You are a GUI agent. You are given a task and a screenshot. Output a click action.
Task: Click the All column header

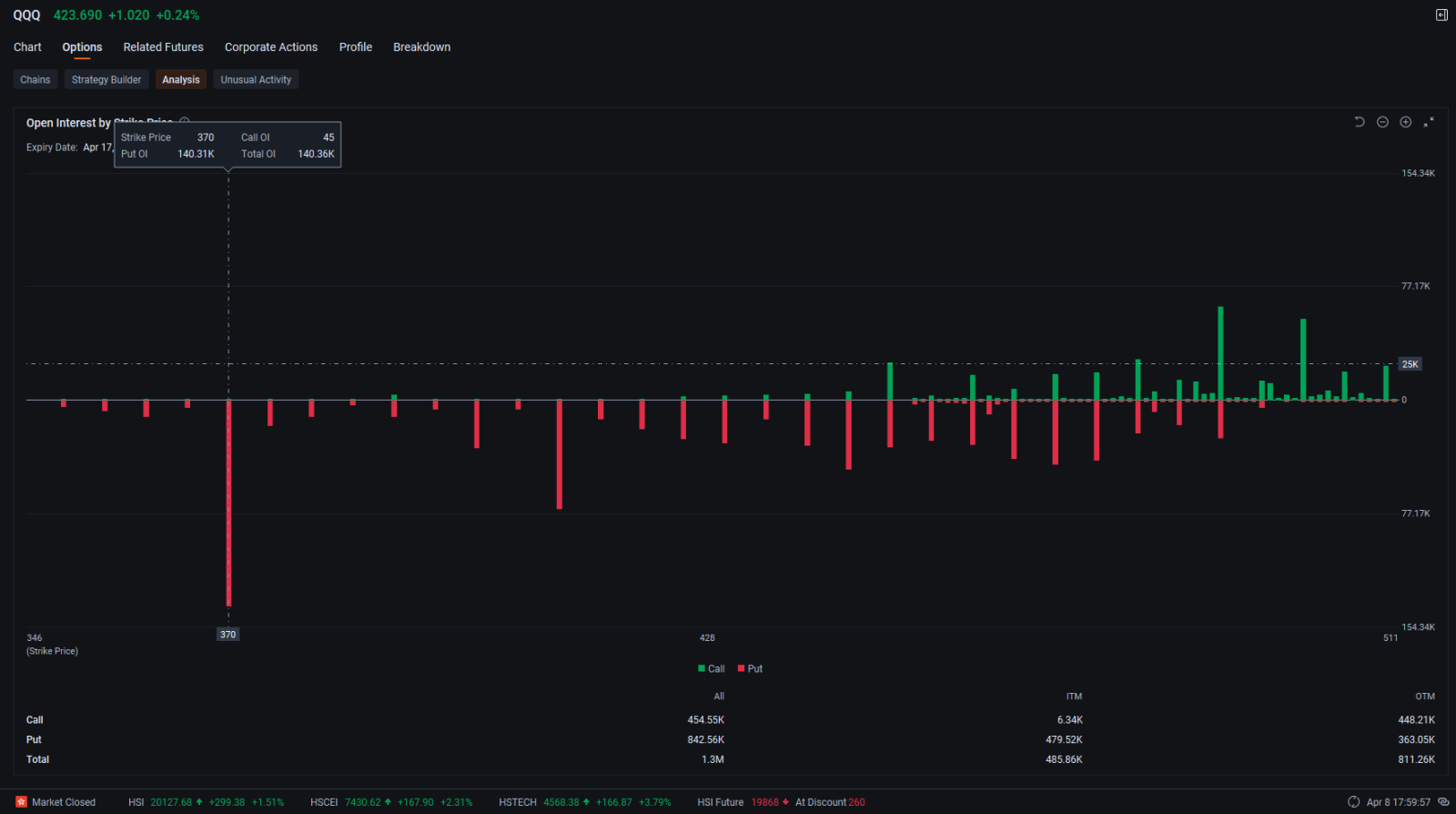pos(719,697)
